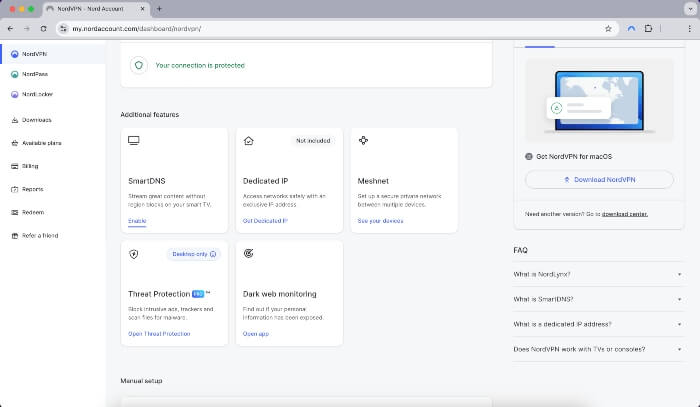This screenshot has width=700, height=407.
Task: Click the Get NordVPN for macOS text
Action: click(574, 157)
